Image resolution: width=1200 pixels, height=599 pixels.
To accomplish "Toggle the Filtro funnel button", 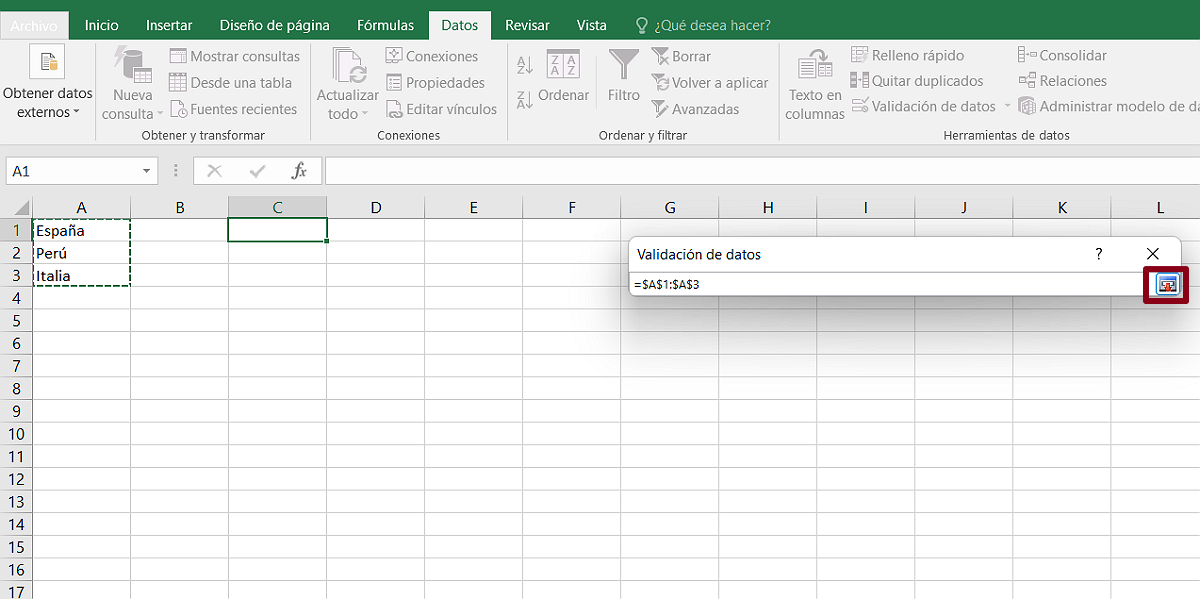I will [624, 76].
